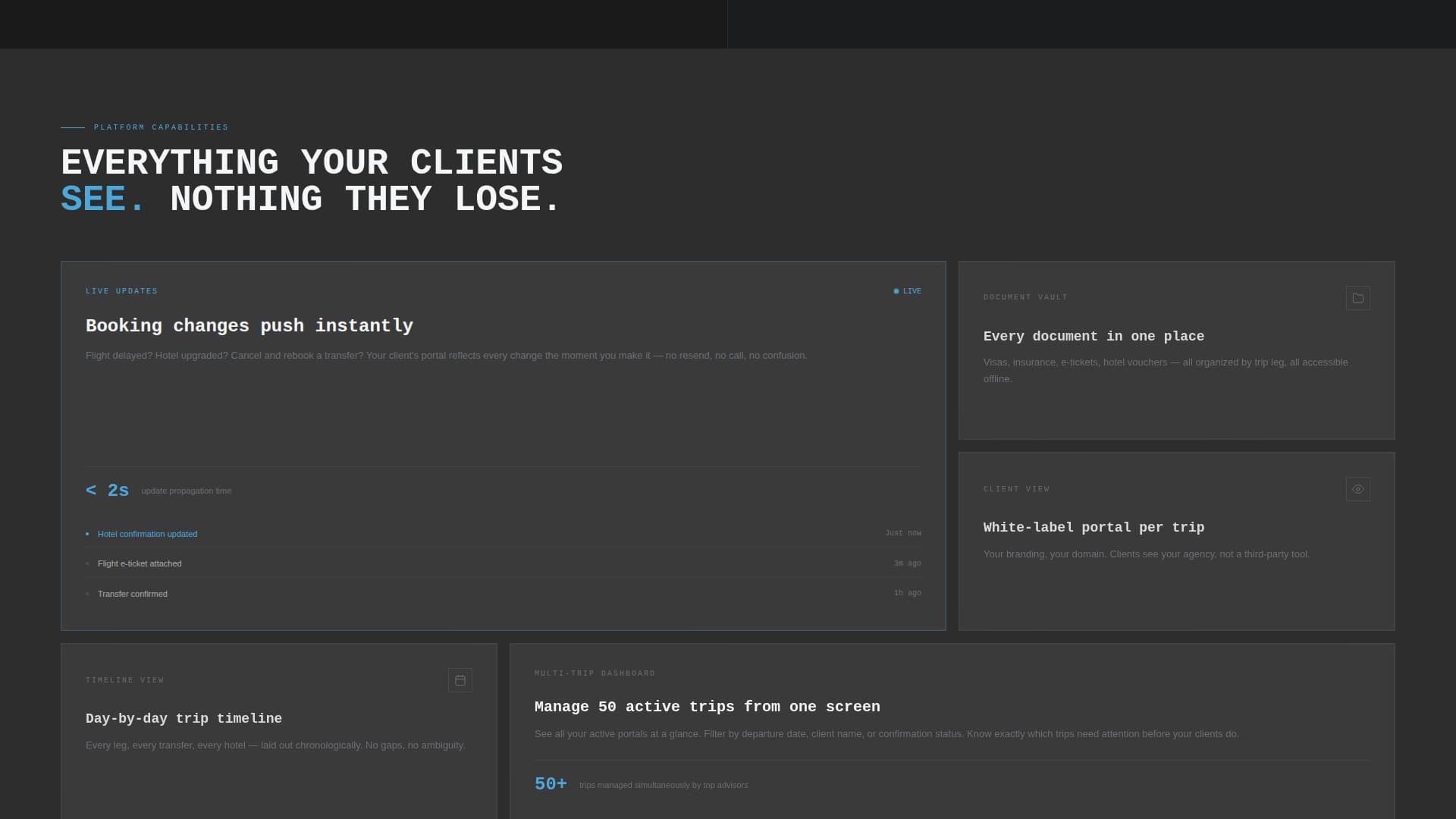Click 'Every document in one place' heading

point(1094,336)
